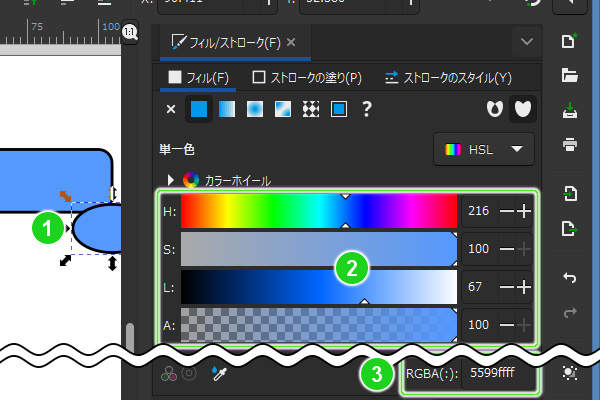Click the unset paint question mark
The height and width of the screenshot is (400, 600).
[367, 109]
